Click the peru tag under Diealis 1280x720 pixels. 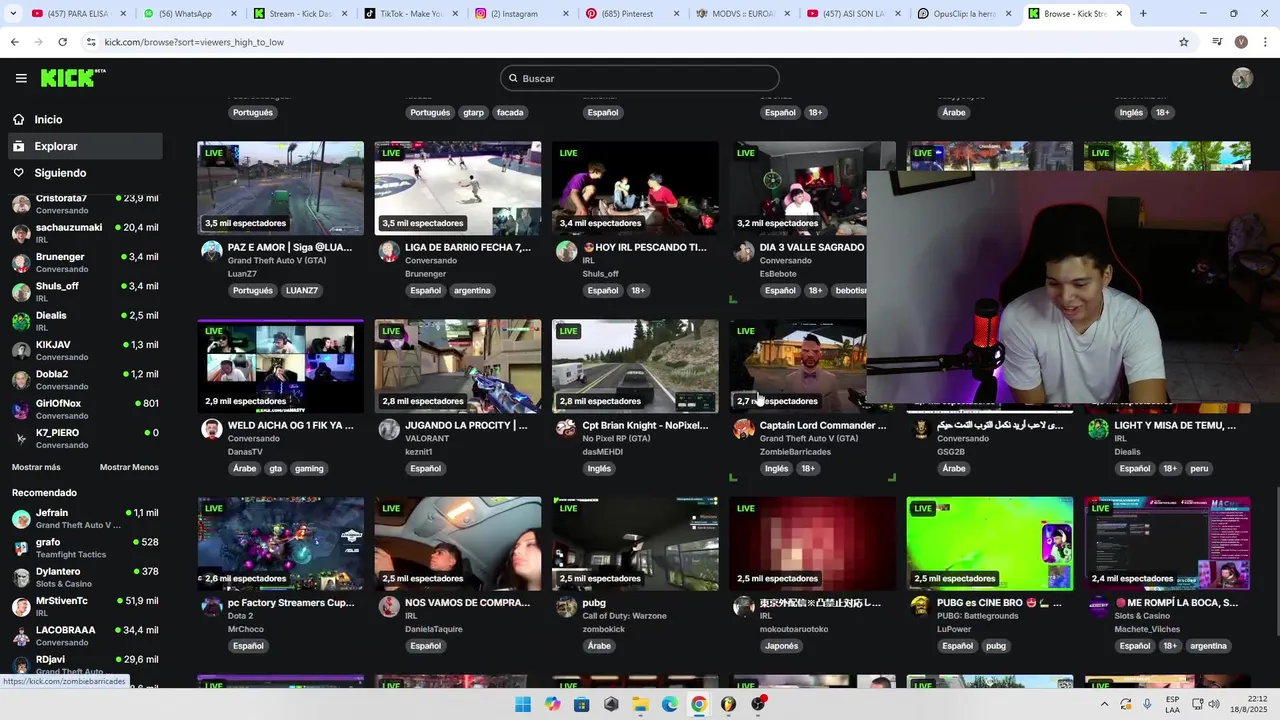tap(1199, 469)
